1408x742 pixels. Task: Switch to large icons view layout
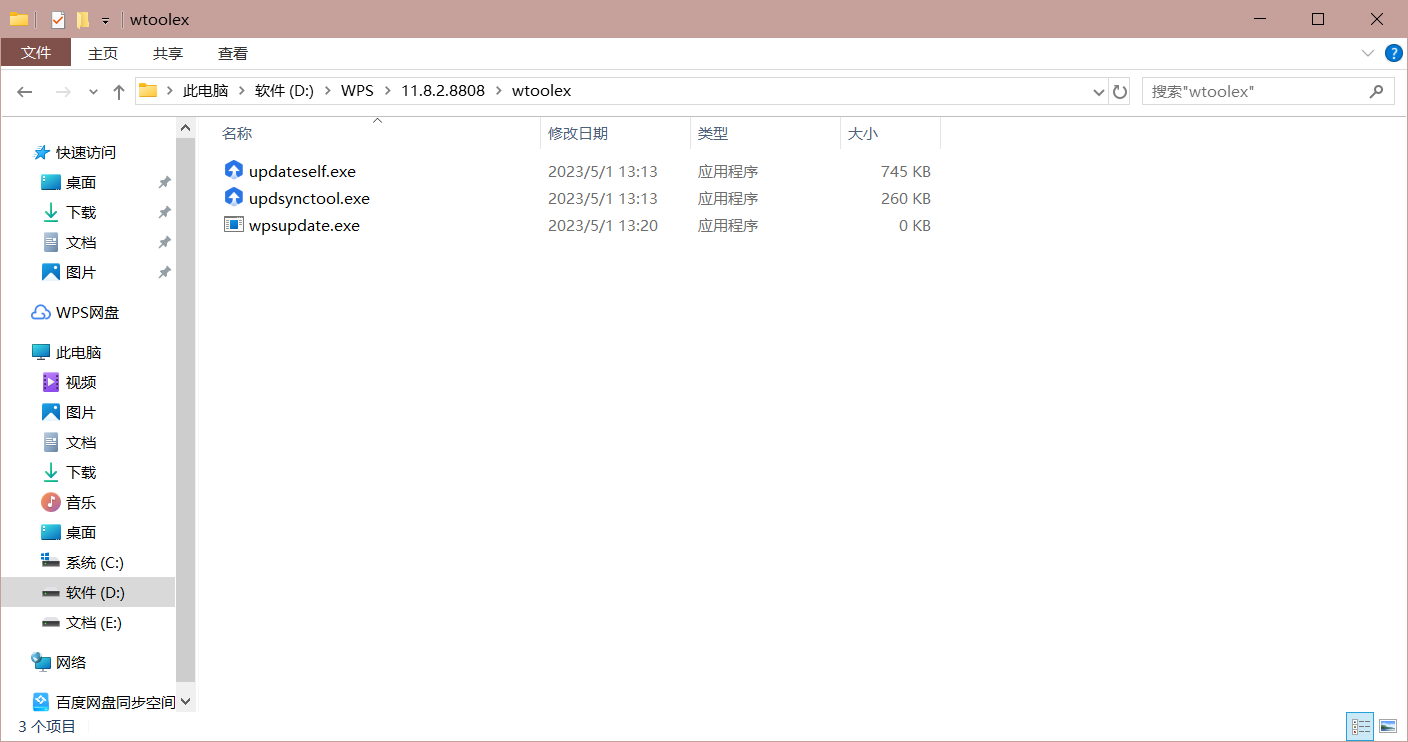pos(1388,726)
